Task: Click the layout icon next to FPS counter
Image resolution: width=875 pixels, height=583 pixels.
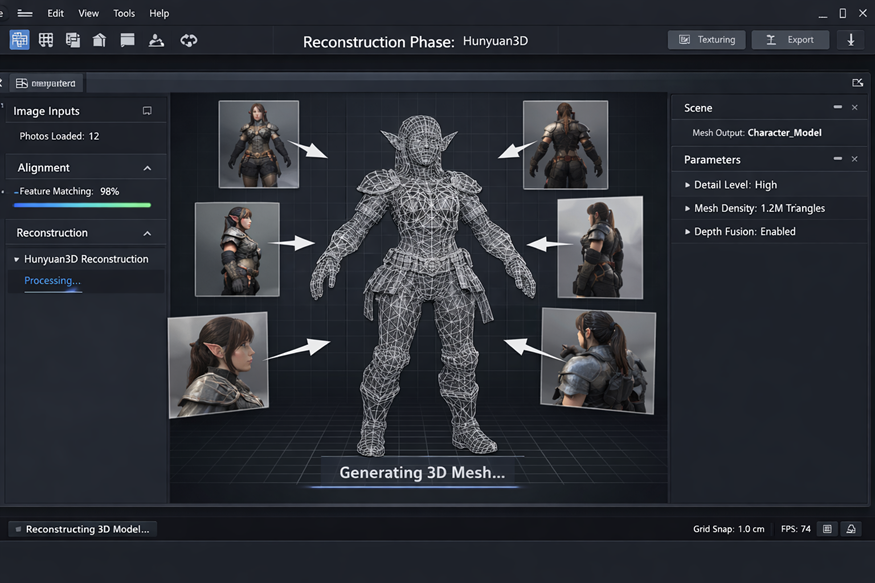Action: tap(827, 529)
